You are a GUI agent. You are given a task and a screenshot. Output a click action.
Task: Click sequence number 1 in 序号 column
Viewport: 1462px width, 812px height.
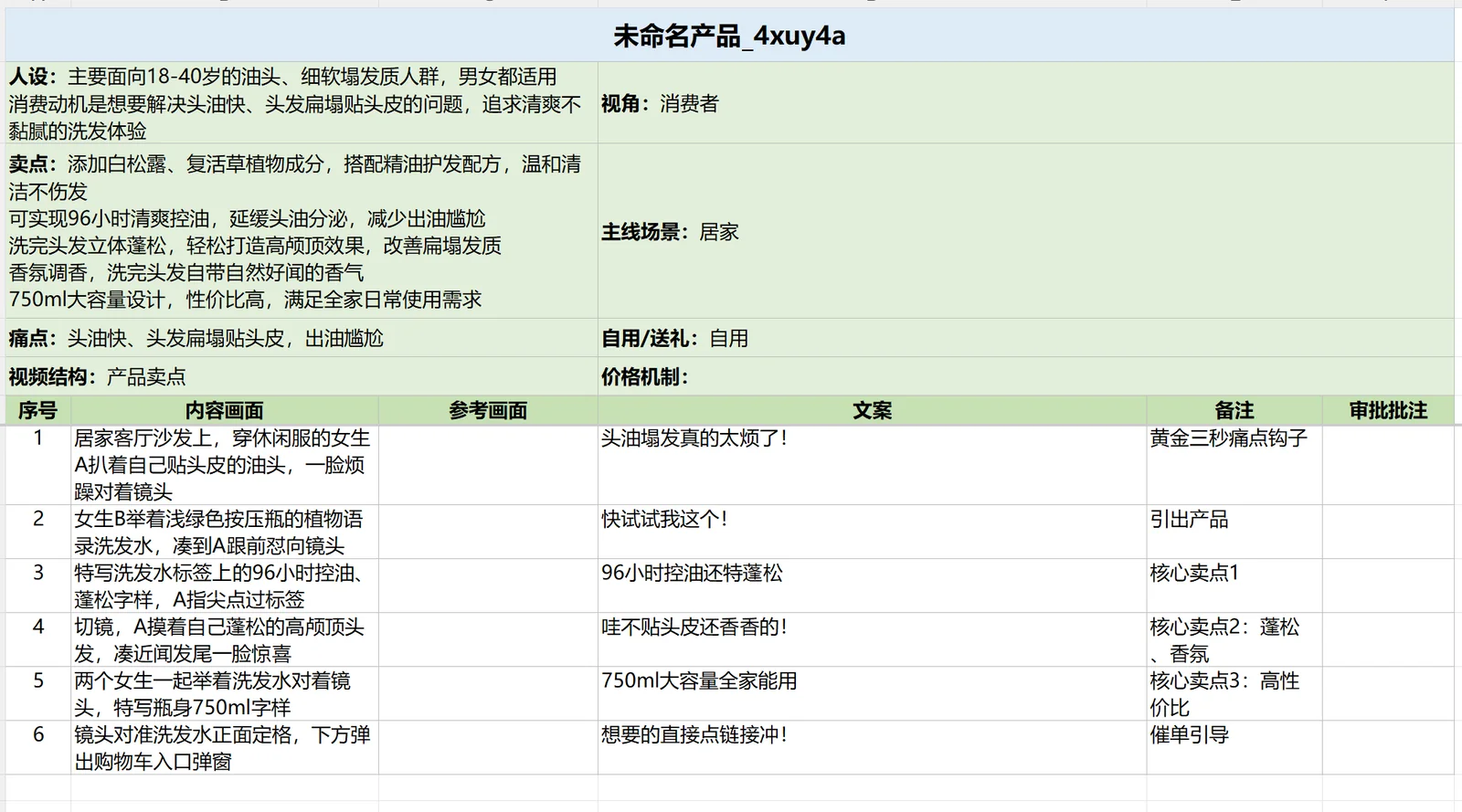[x=37, y=465]
